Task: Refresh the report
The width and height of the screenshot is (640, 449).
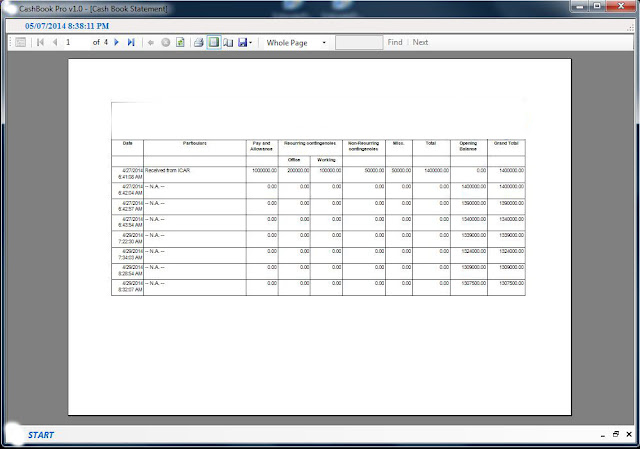Action: pos(180,42)
